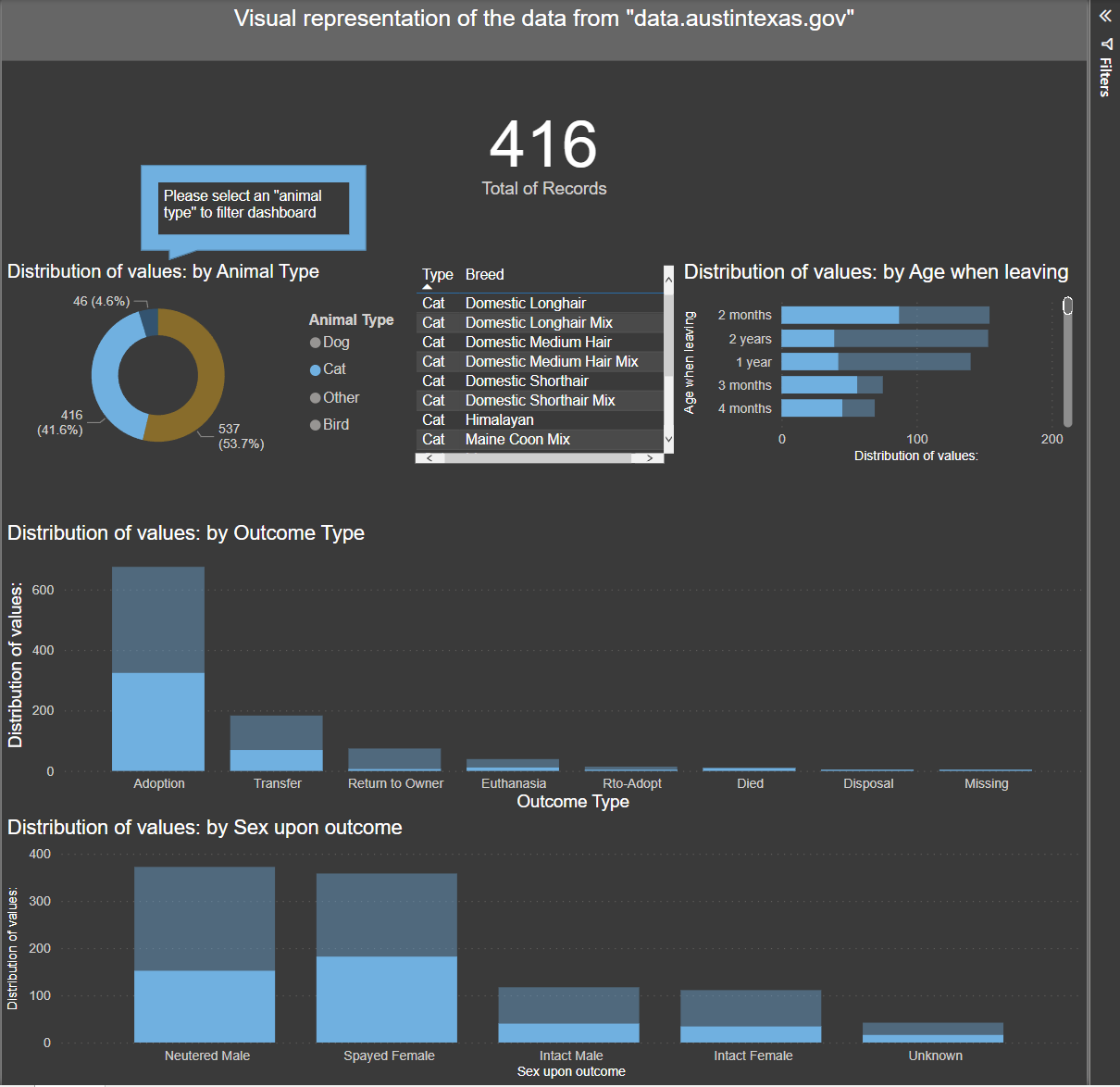Click the Breed column header

[484, 274]
